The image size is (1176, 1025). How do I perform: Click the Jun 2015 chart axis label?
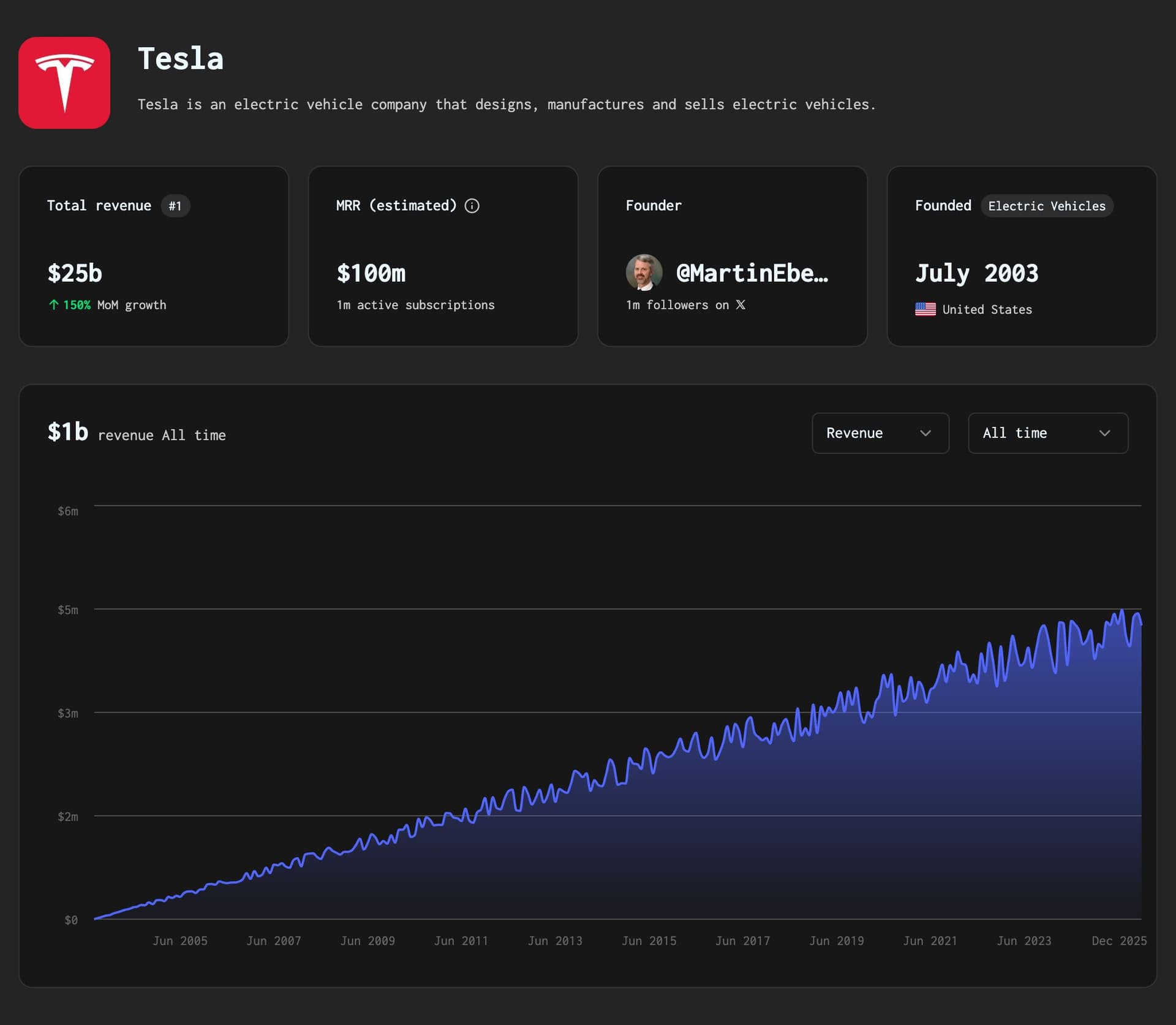coord(649,940)
